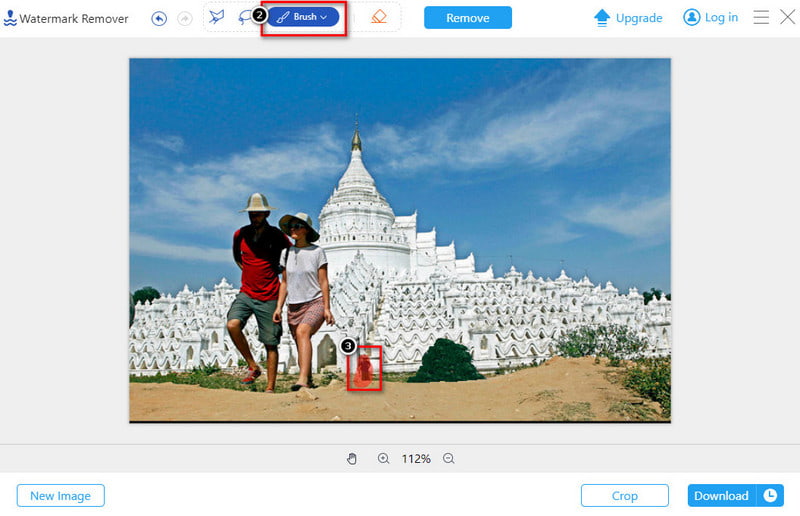Click the New Image button
800x516 pixels.
click(60, 495)
